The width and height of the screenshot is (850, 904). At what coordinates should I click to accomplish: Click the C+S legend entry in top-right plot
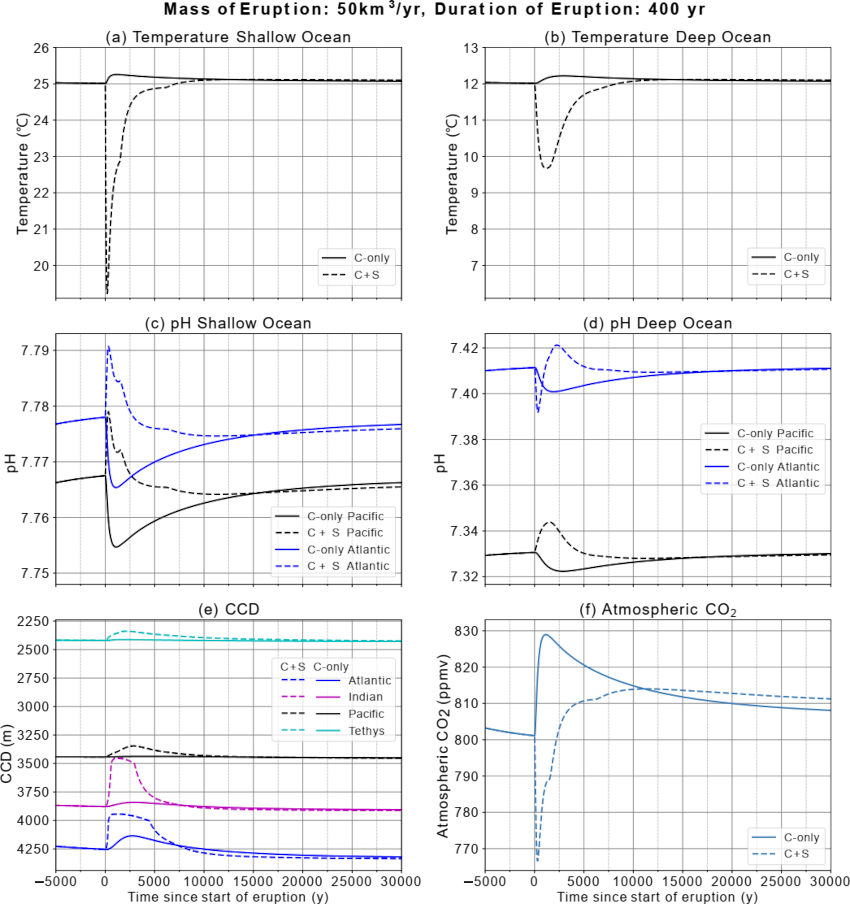click(796, 274)
